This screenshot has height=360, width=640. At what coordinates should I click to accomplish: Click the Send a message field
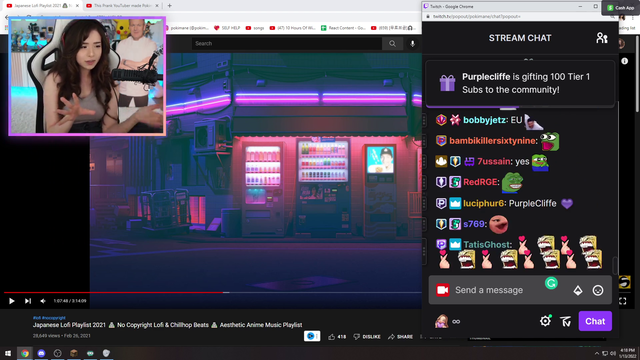click(x=520, y=290)
